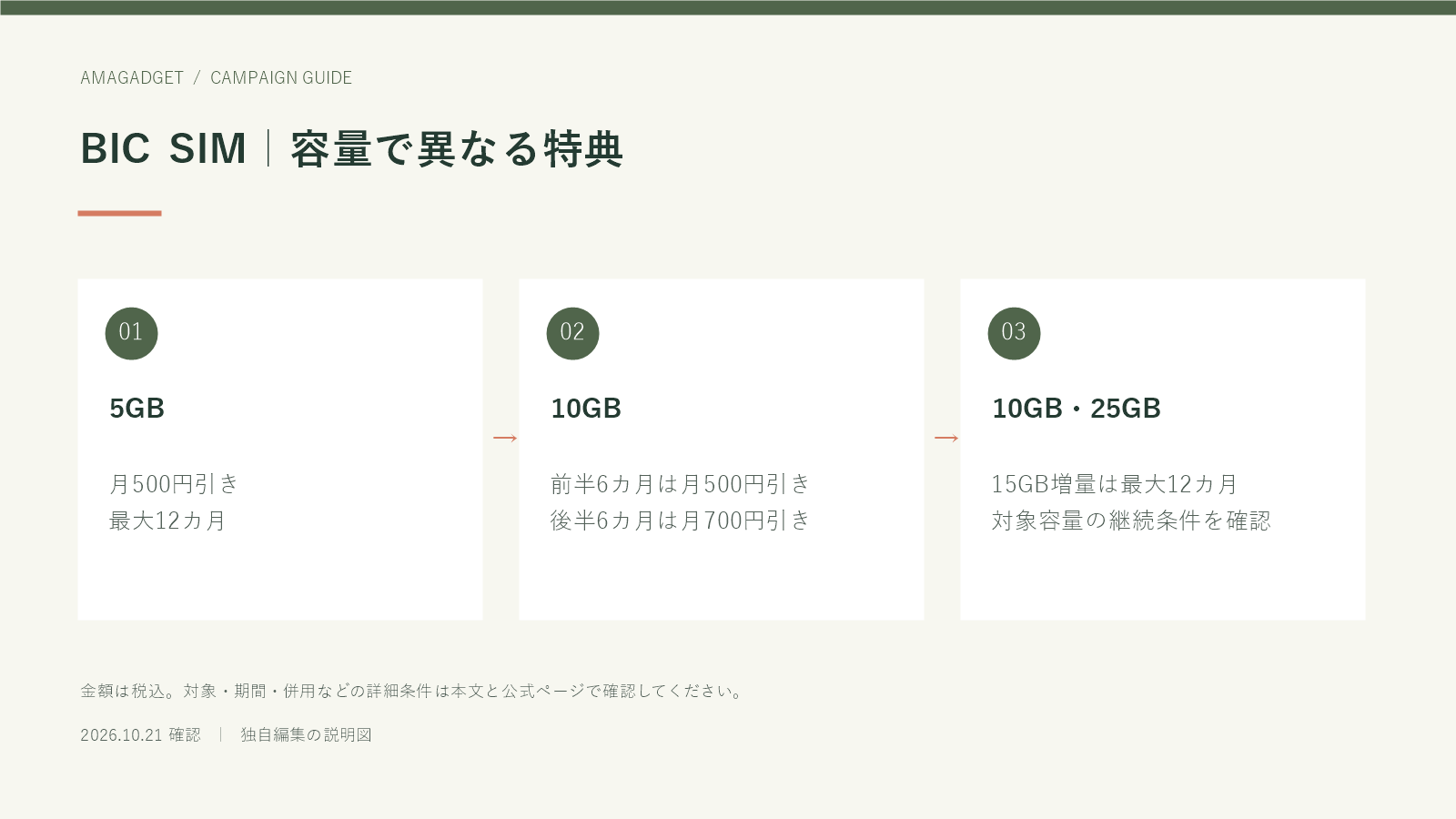Screen dimensions: 1456x819
Task: Click the 10GB heading in card 02
Action: [x=586, y=409]
